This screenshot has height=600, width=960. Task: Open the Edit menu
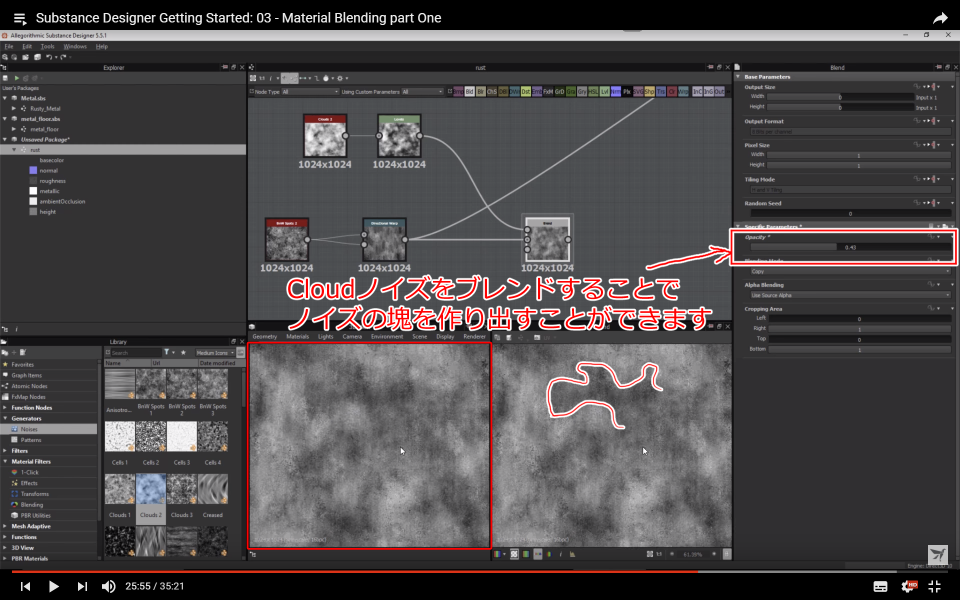tap(27, 47)
